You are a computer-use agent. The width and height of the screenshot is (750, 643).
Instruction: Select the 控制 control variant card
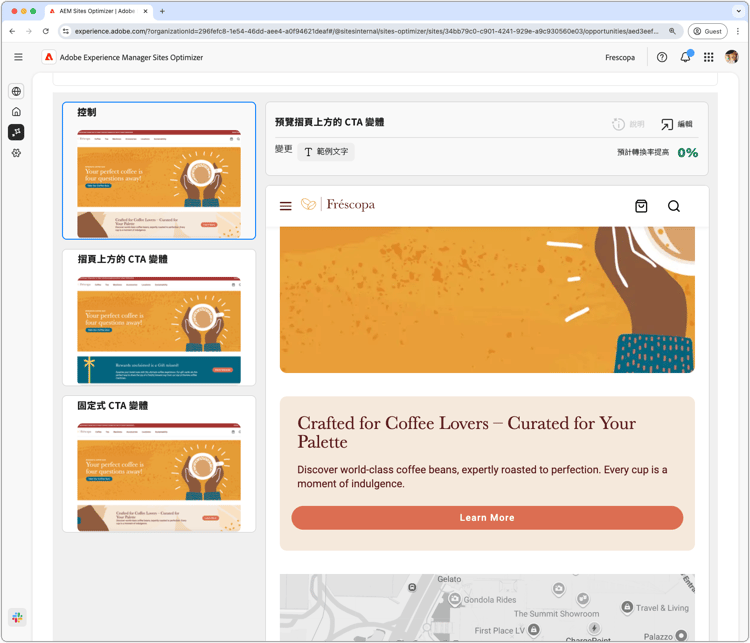(159, 171)
